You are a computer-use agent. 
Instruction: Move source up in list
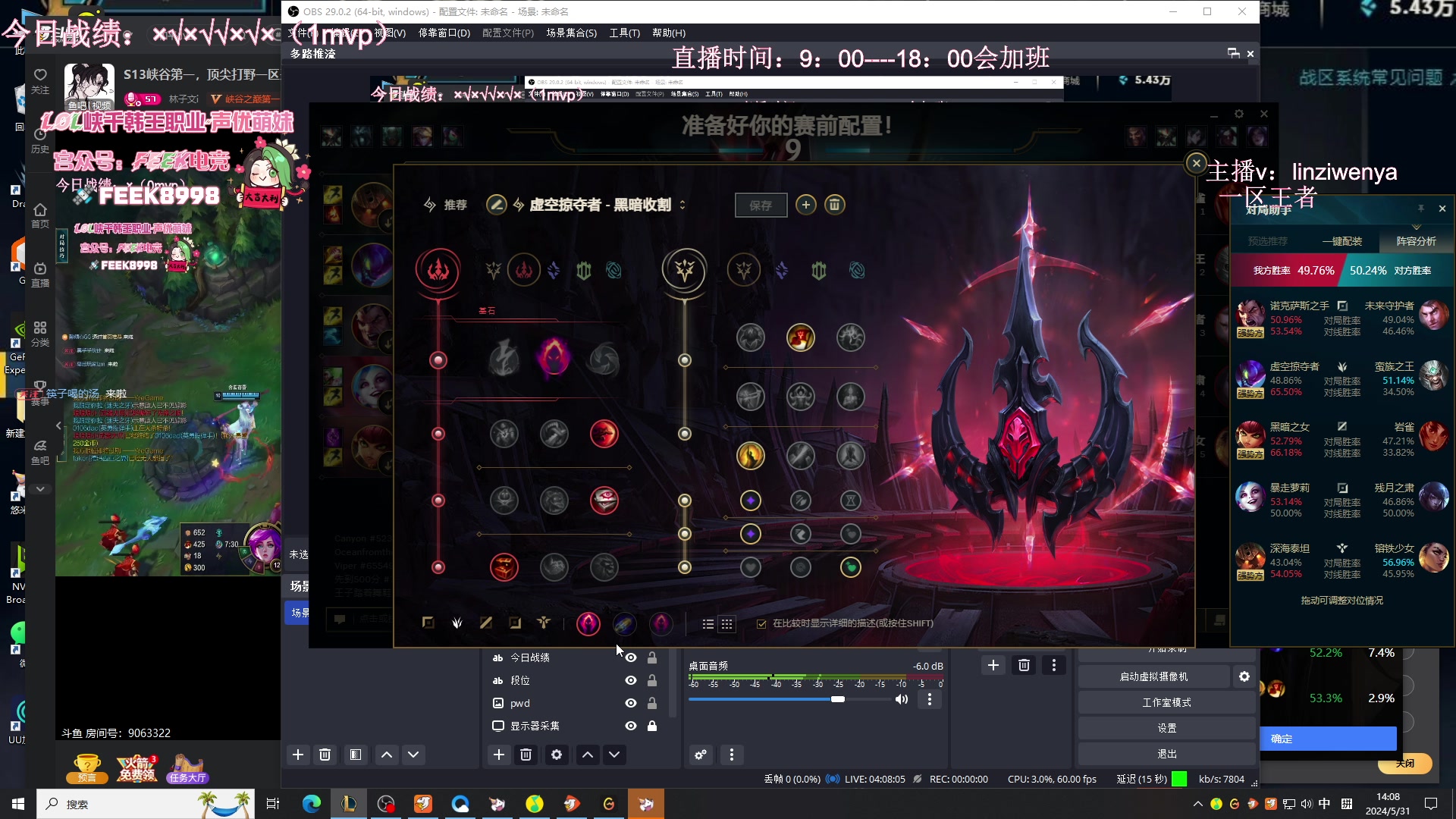(588, 755)
